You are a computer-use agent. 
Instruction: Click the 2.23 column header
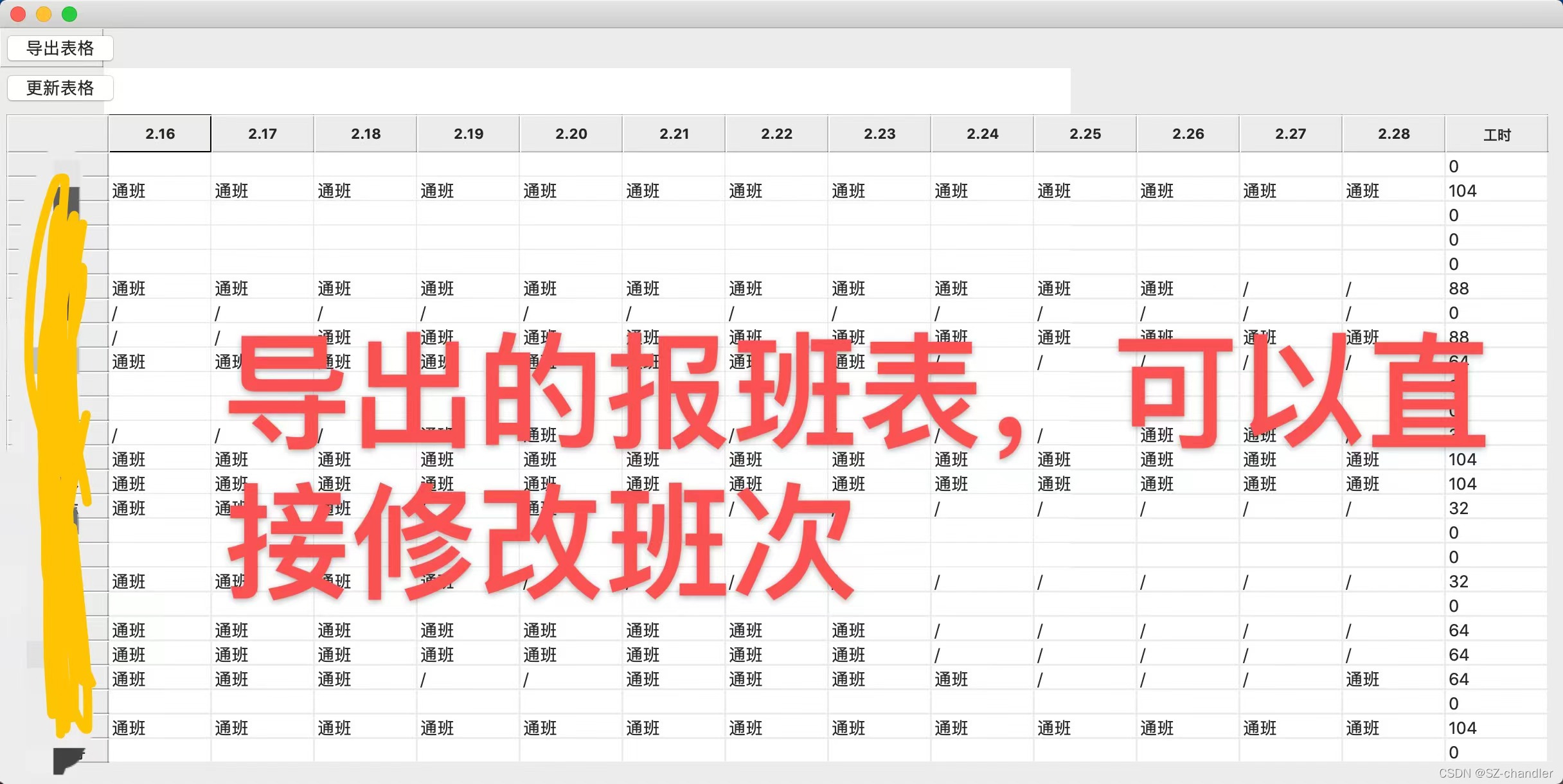(879, 134)
